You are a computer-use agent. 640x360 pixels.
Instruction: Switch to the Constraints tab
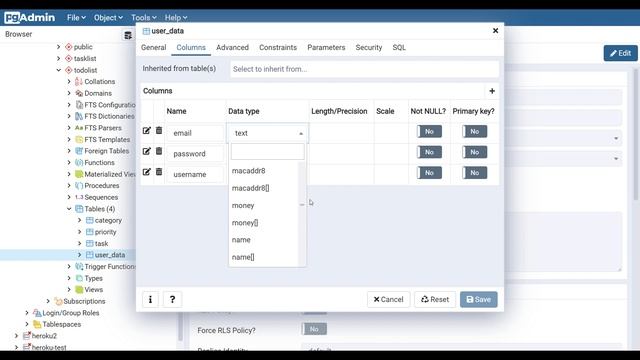278,47
